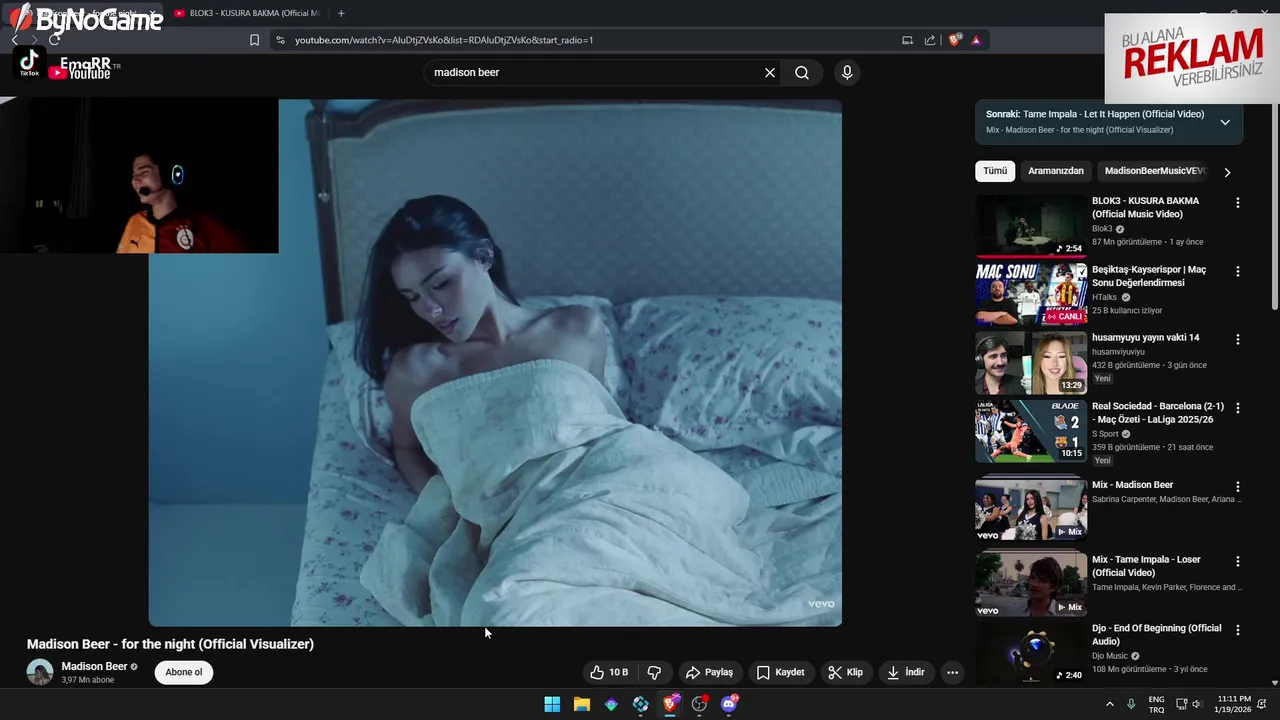The image size is (1280, 720).
Task: Click the Madison Beer video player
Action: click(495, 362)
